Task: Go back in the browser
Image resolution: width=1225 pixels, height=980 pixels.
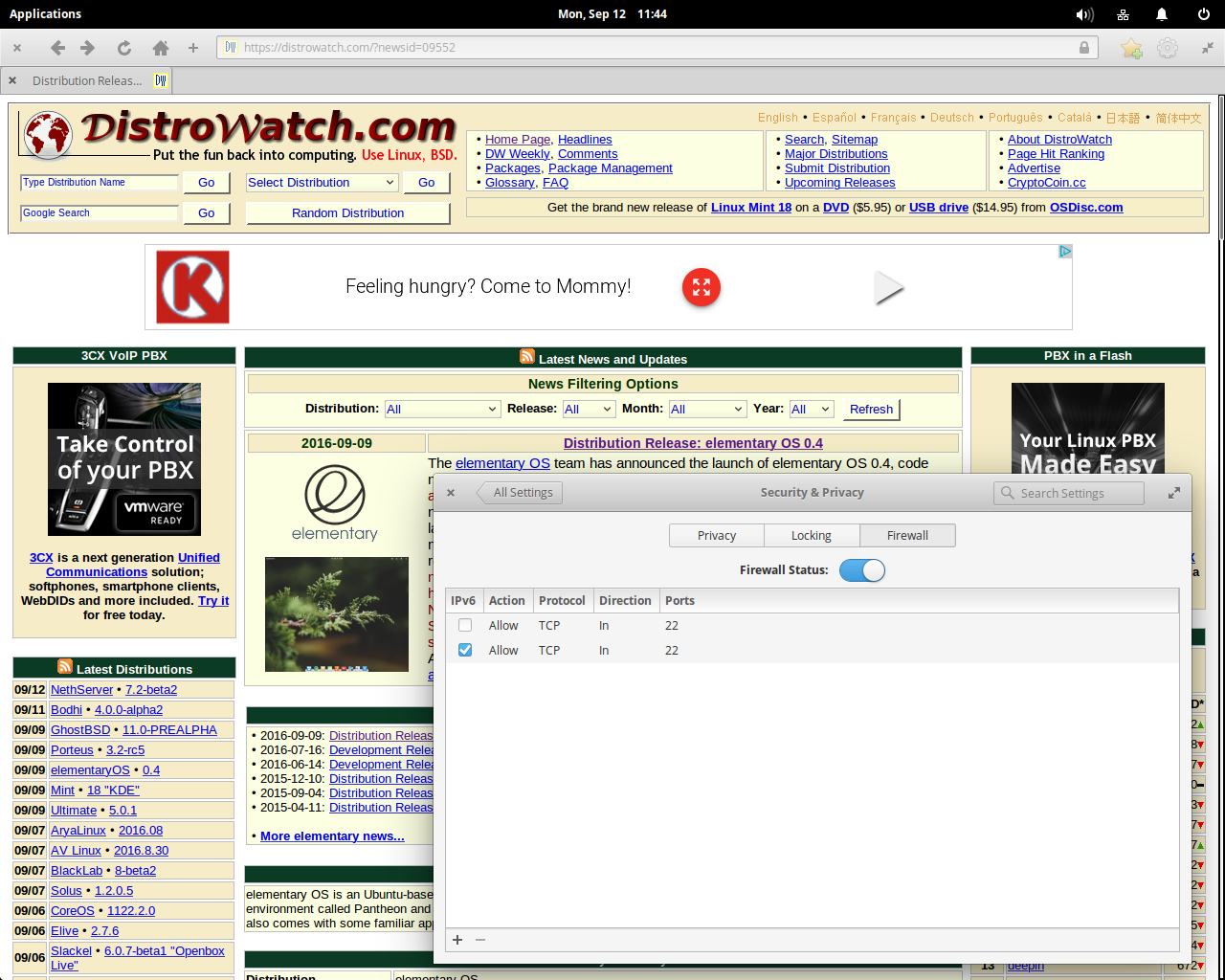Action: click(57, 48)
